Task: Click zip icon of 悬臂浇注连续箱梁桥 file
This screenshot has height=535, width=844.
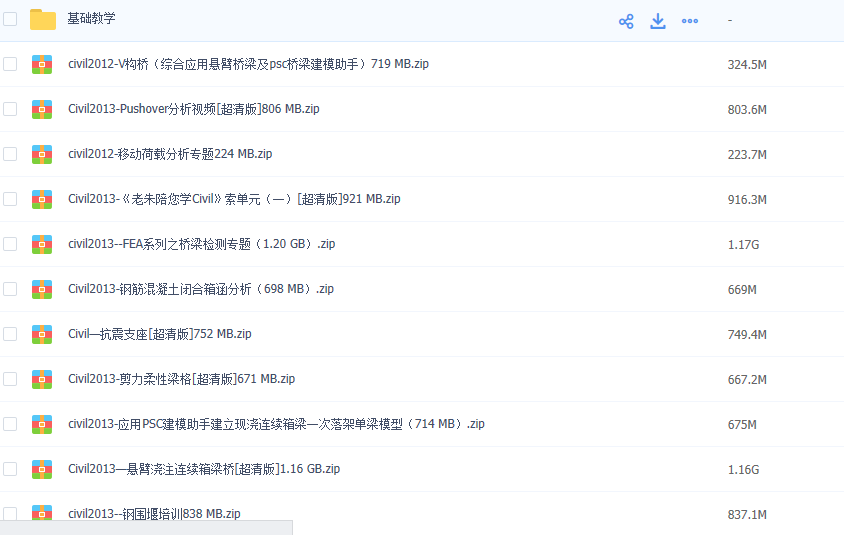Action: tap(42, 469)
